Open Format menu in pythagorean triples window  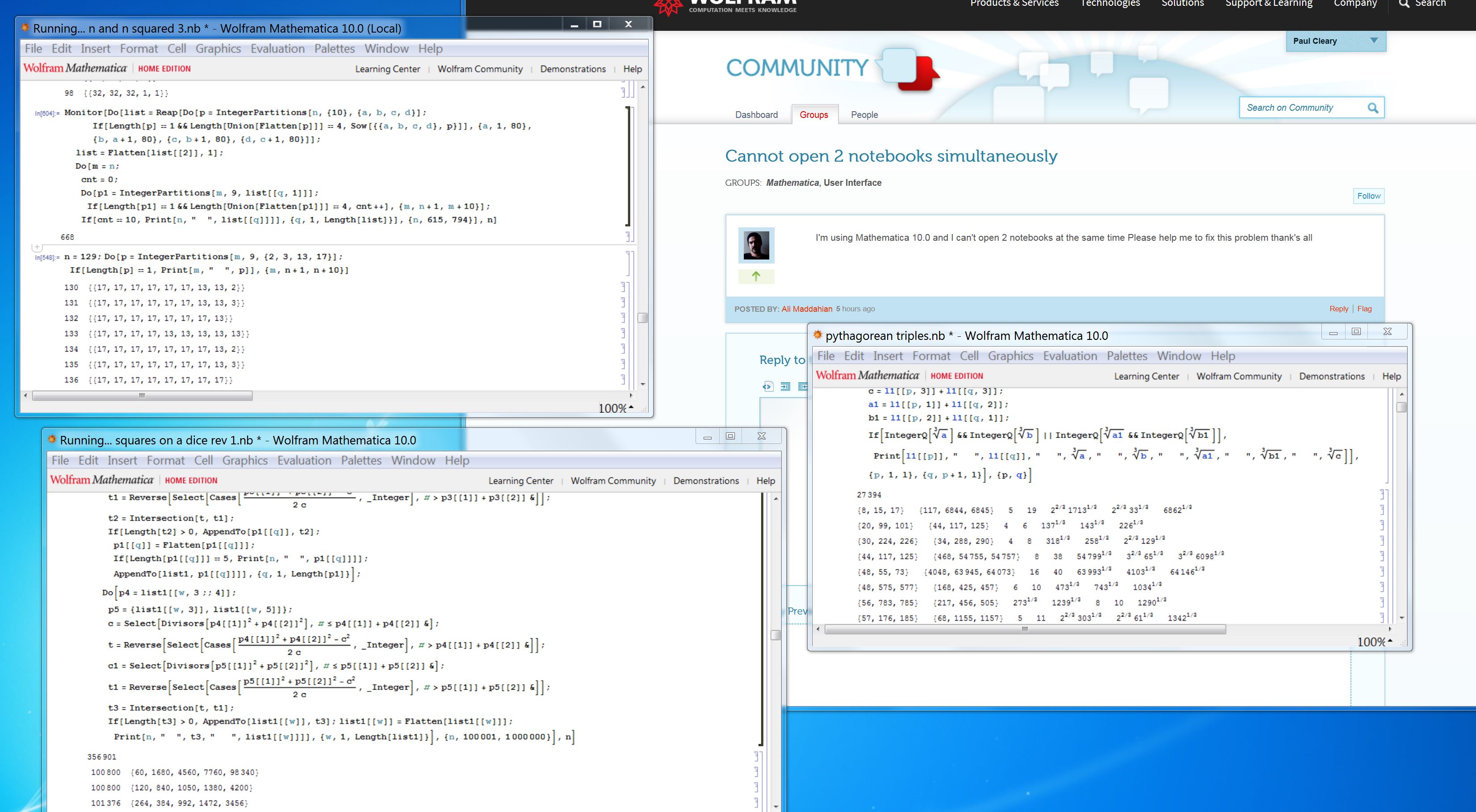[x=931, y=356]
